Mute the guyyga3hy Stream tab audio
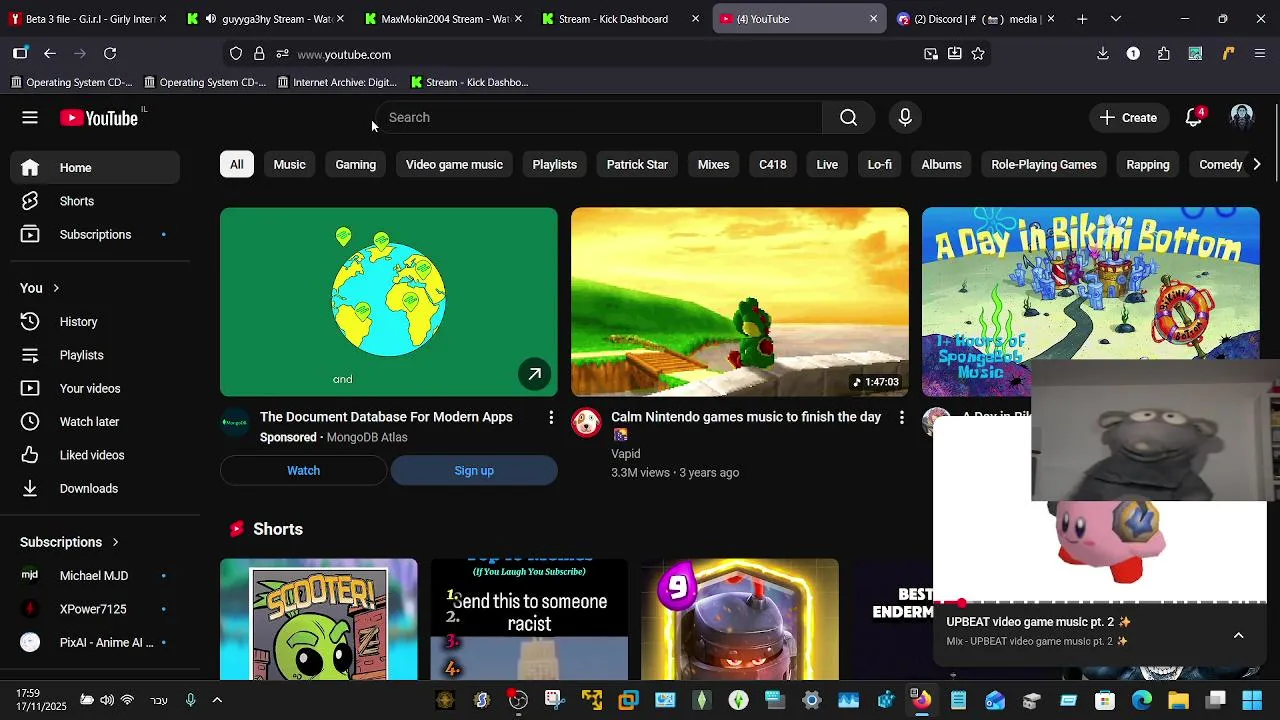The width and height of the screenshot is (1280, 720). (x=210, y=19)
